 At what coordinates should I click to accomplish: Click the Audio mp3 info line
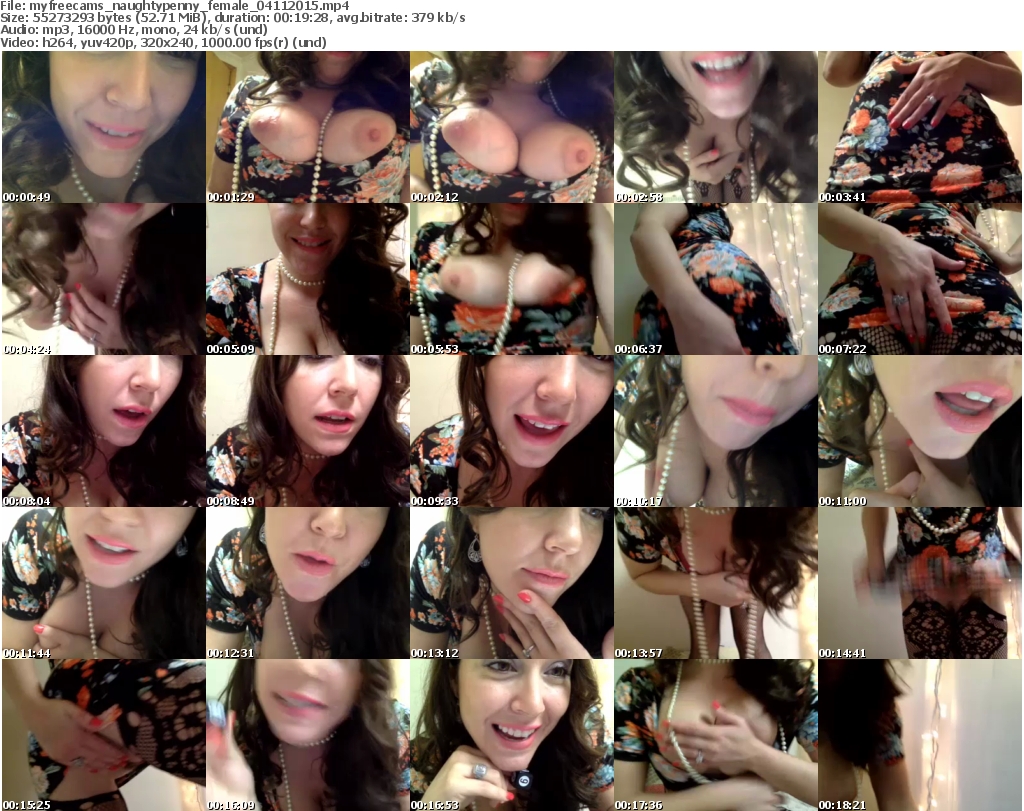134,29
